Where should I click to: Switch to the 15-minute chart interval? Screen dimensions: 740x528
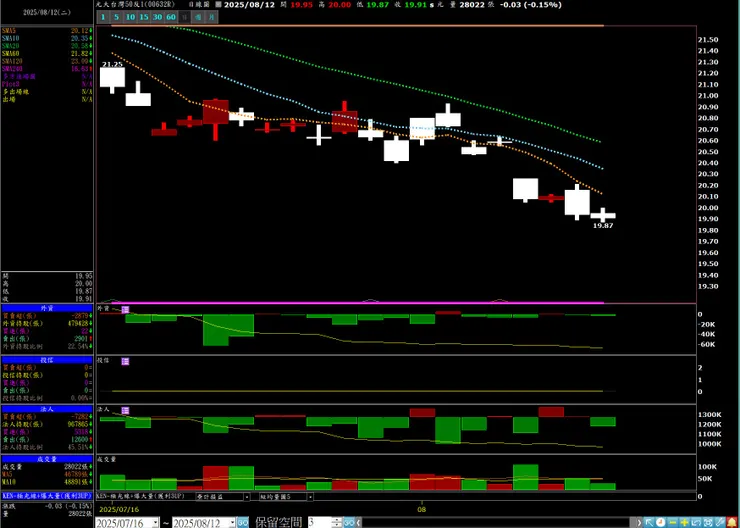[143, 17]
